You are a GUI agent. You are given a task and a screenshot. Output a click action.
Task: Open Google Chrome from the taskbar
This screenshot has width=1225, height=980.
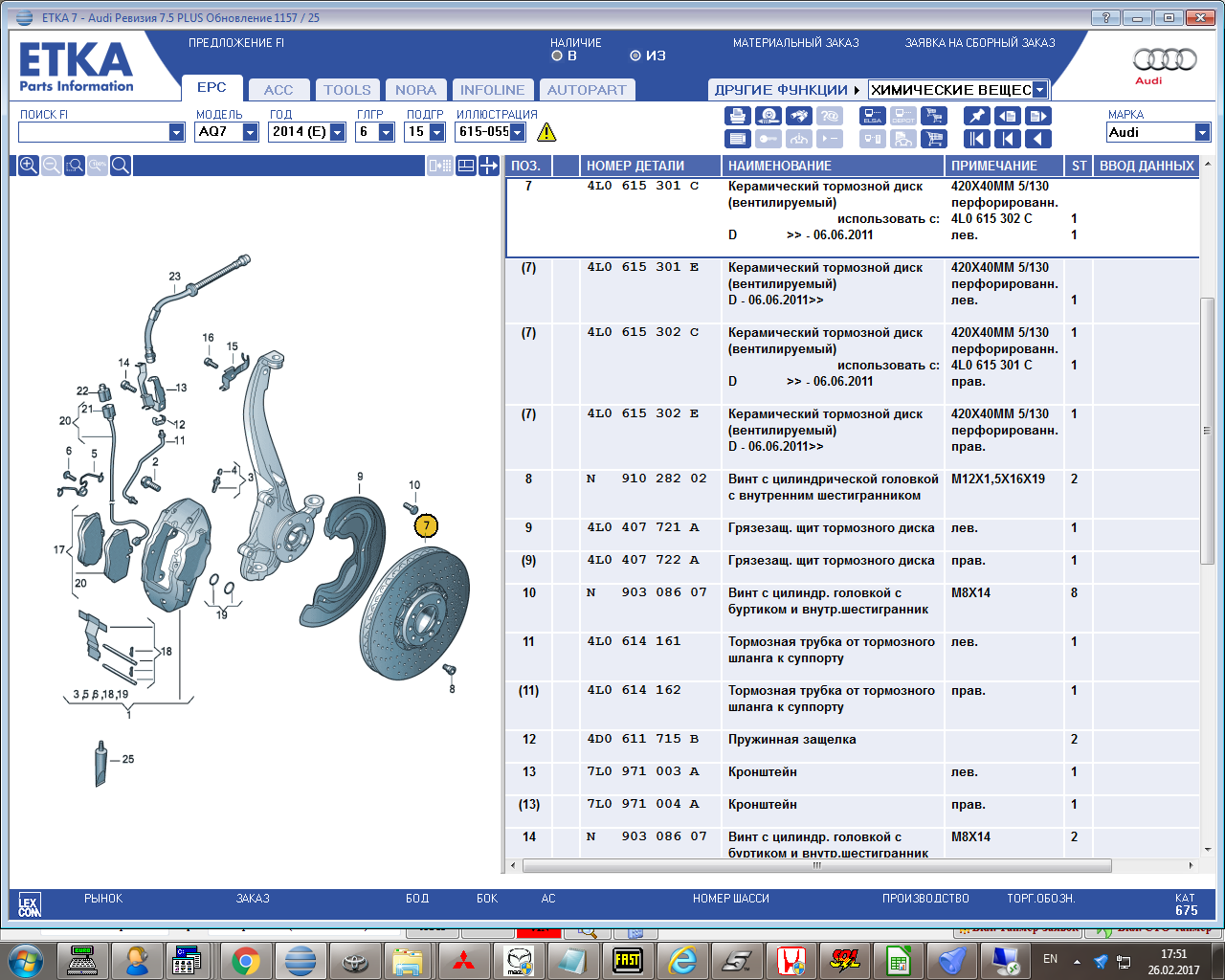point(246,961)
